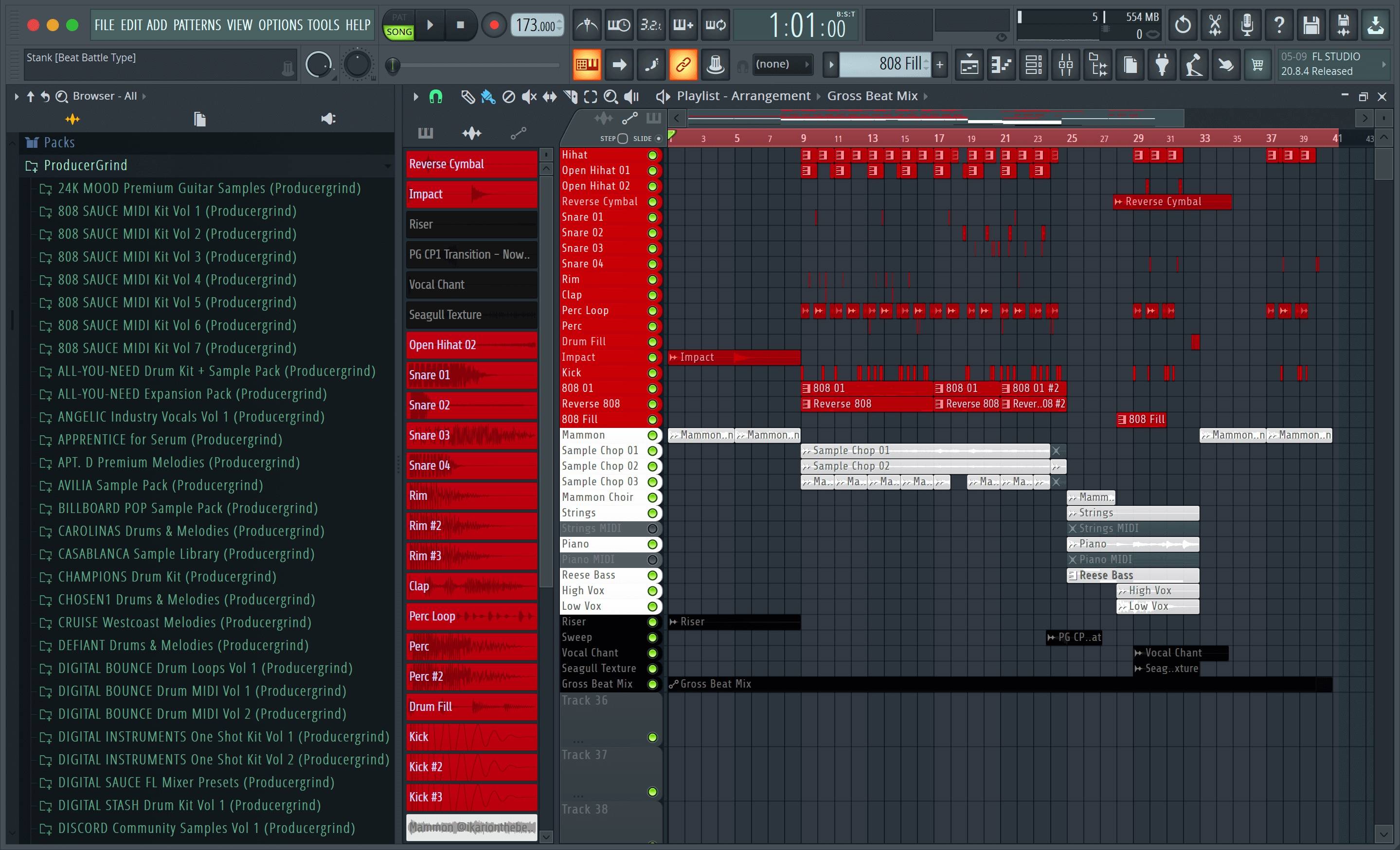Select the Mute tool in Playlist
The width and height of the screenshot is (1400, 850).
[x=528, y=97]
